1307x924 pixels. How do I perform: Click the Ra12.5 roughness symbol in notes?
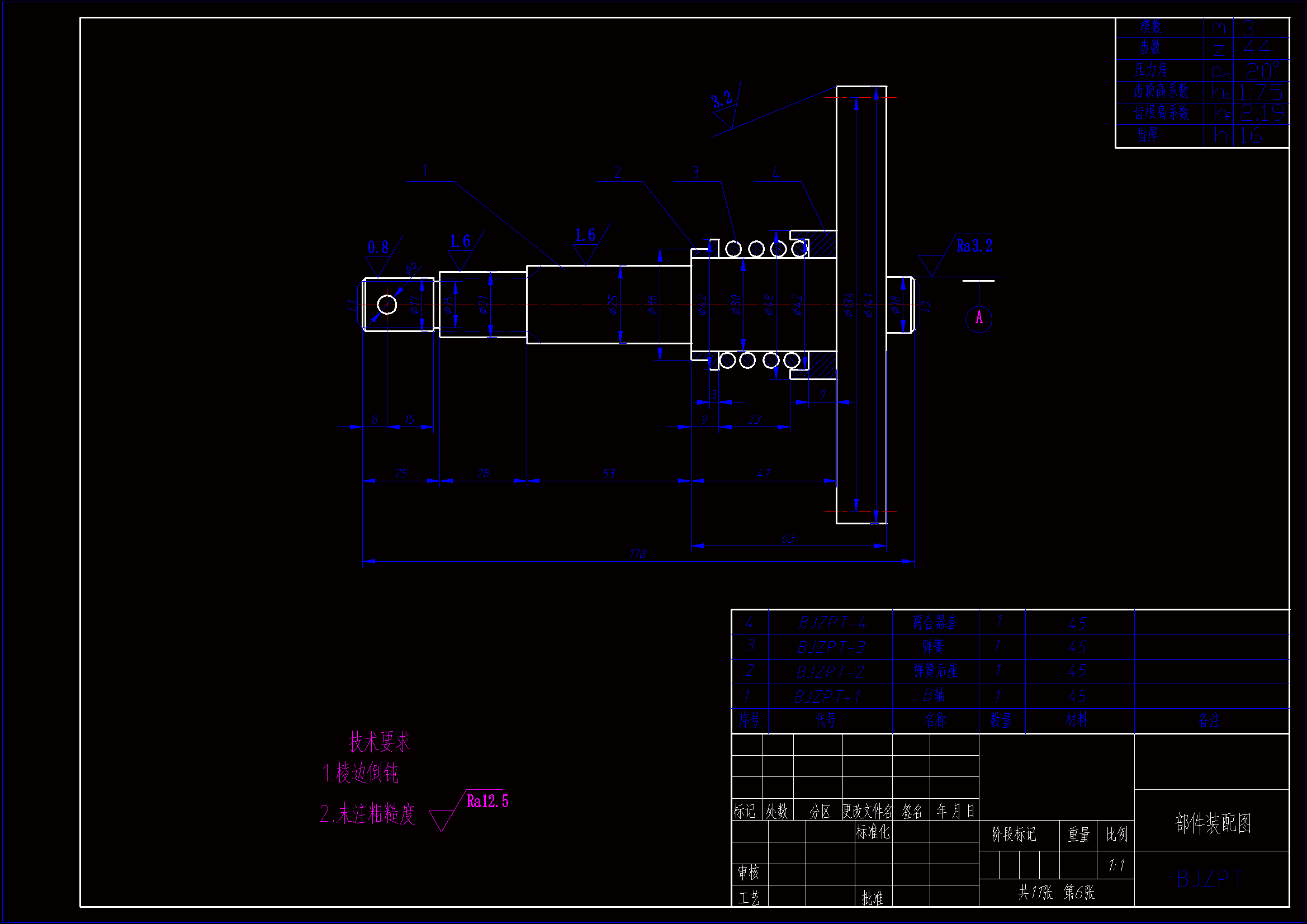coord(487,802)
